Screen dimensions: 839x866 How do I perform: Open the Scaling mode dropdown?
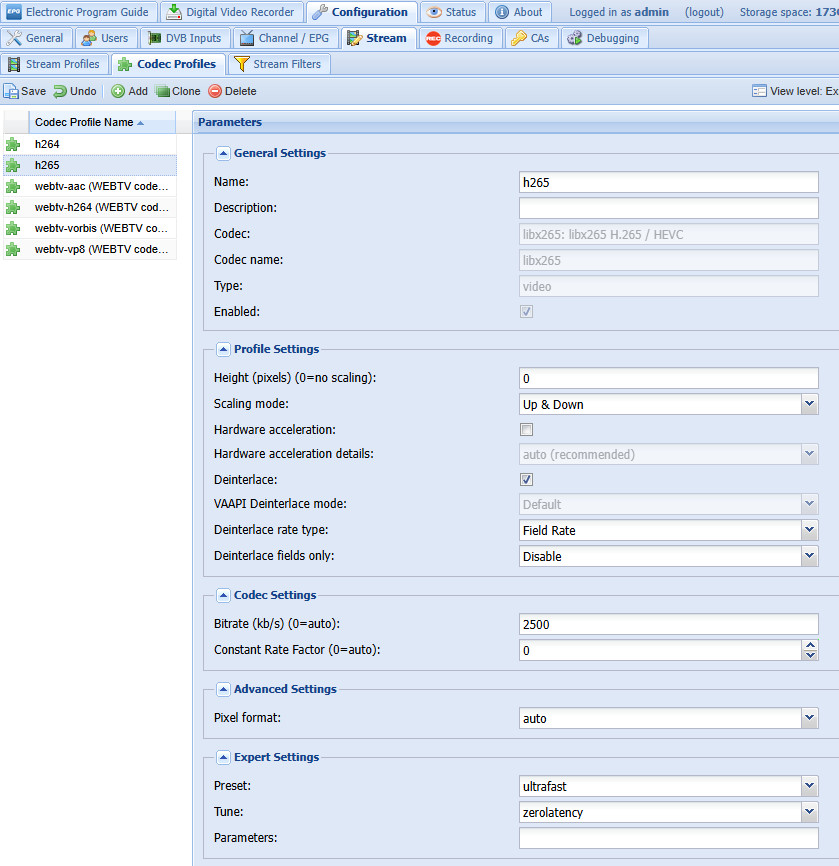click(809, 405)
